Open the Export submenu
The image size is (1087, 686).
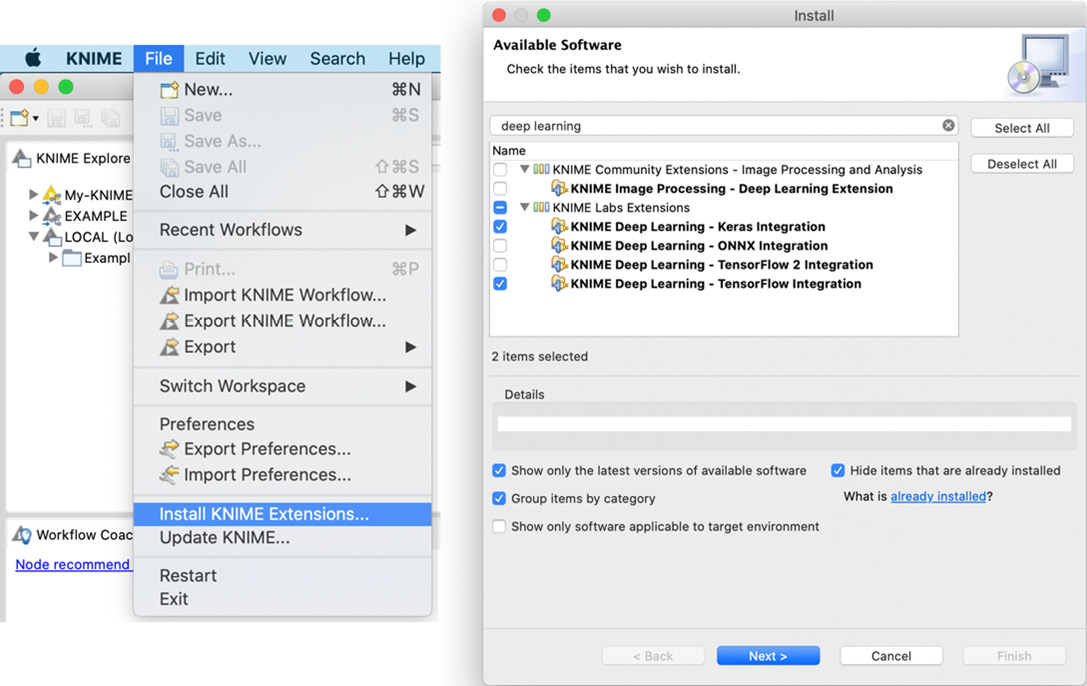283,346
